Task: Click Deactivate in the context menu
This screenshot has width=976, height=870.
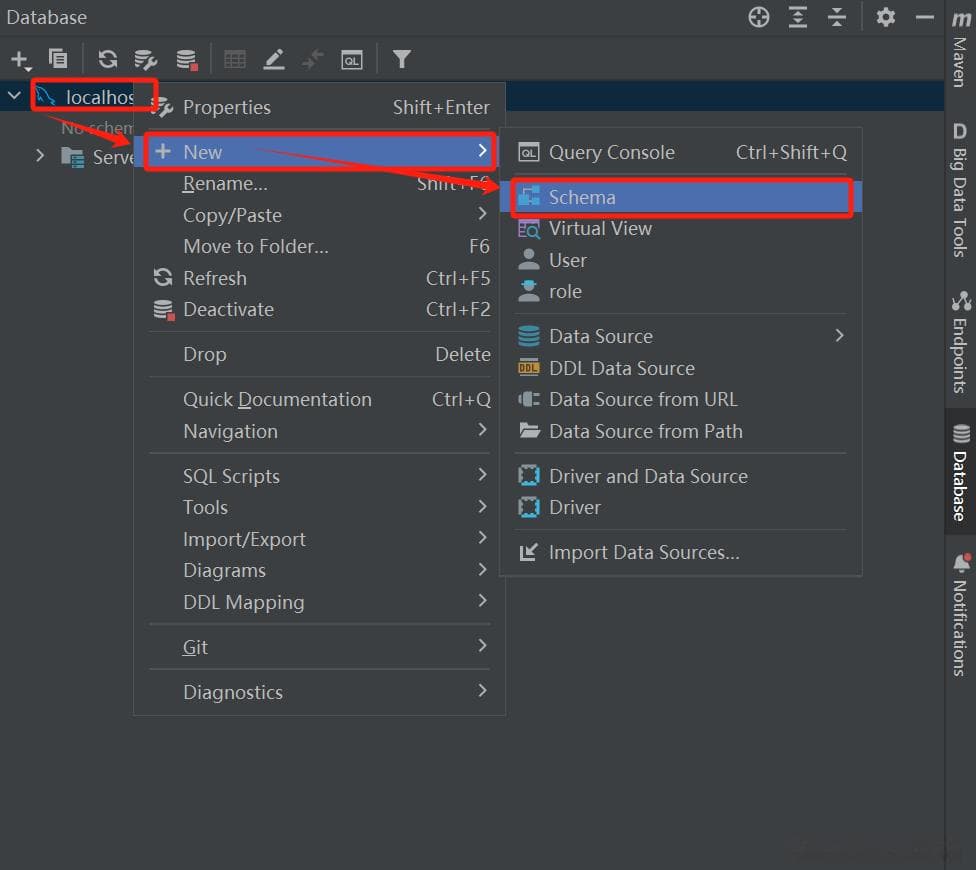Action: coord(319,309)
